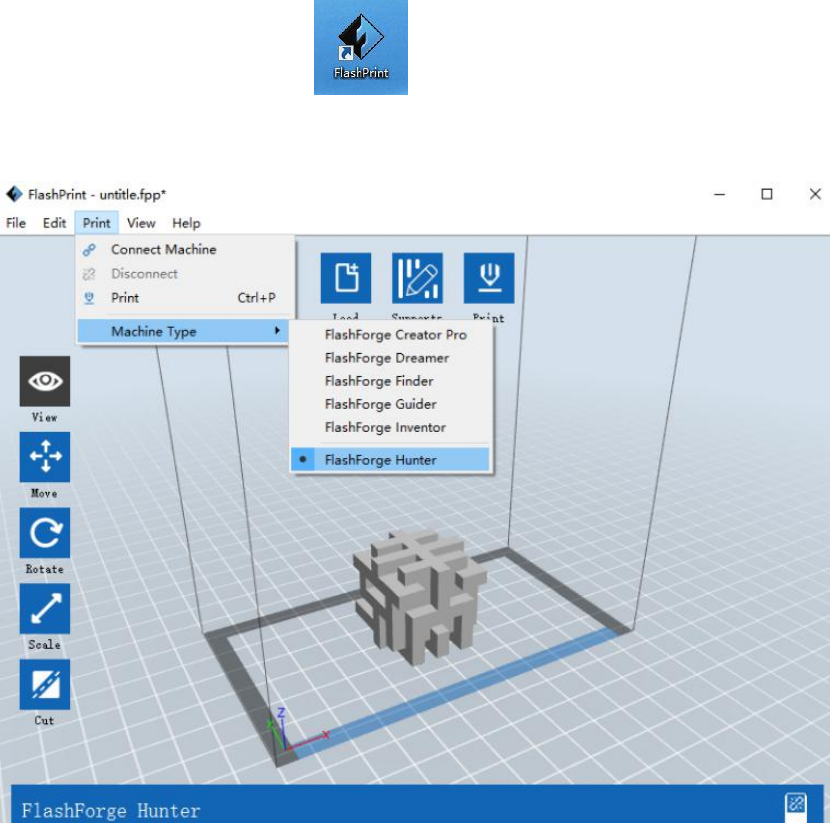Open the Edit menu
The width and height of the screenshot is (830, 823).
pos(55,223)
